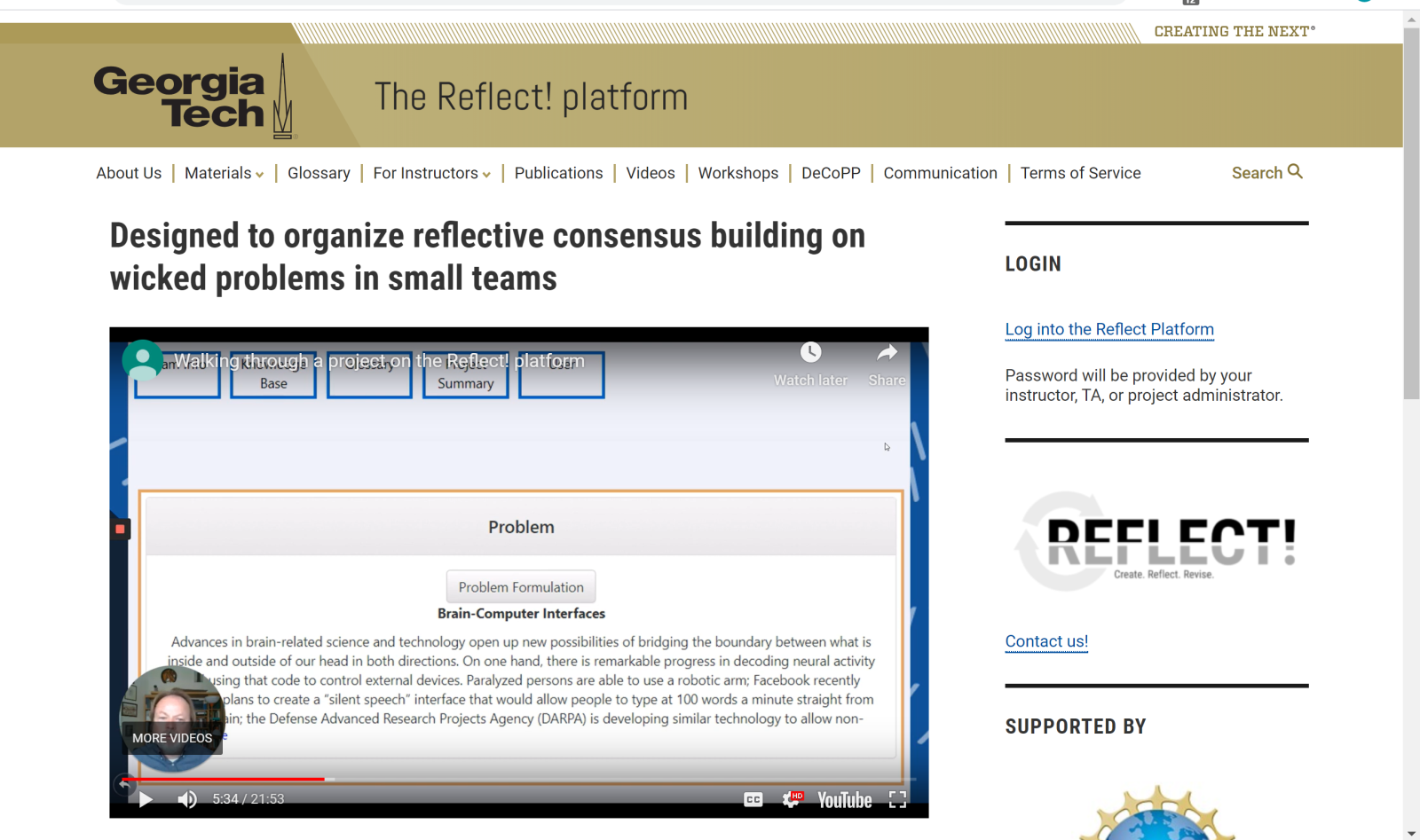Image resolution: width=1420 pixels, height=840 pixels.
Task: Click the Share icon in the video player
Action: (886, 352)
